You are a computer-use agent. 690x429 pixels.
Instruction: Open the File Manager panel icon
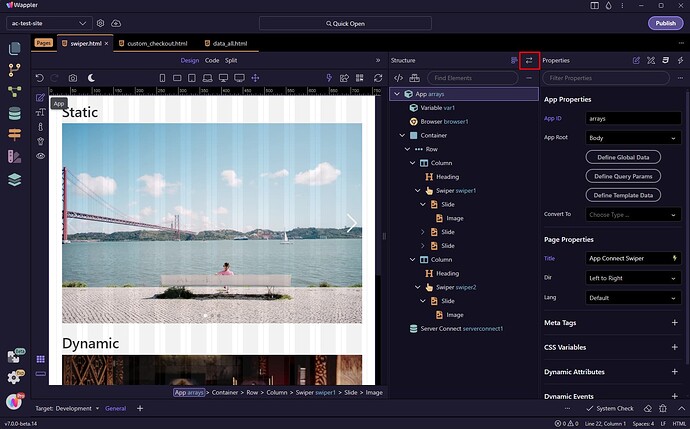(x=14, y=48)
